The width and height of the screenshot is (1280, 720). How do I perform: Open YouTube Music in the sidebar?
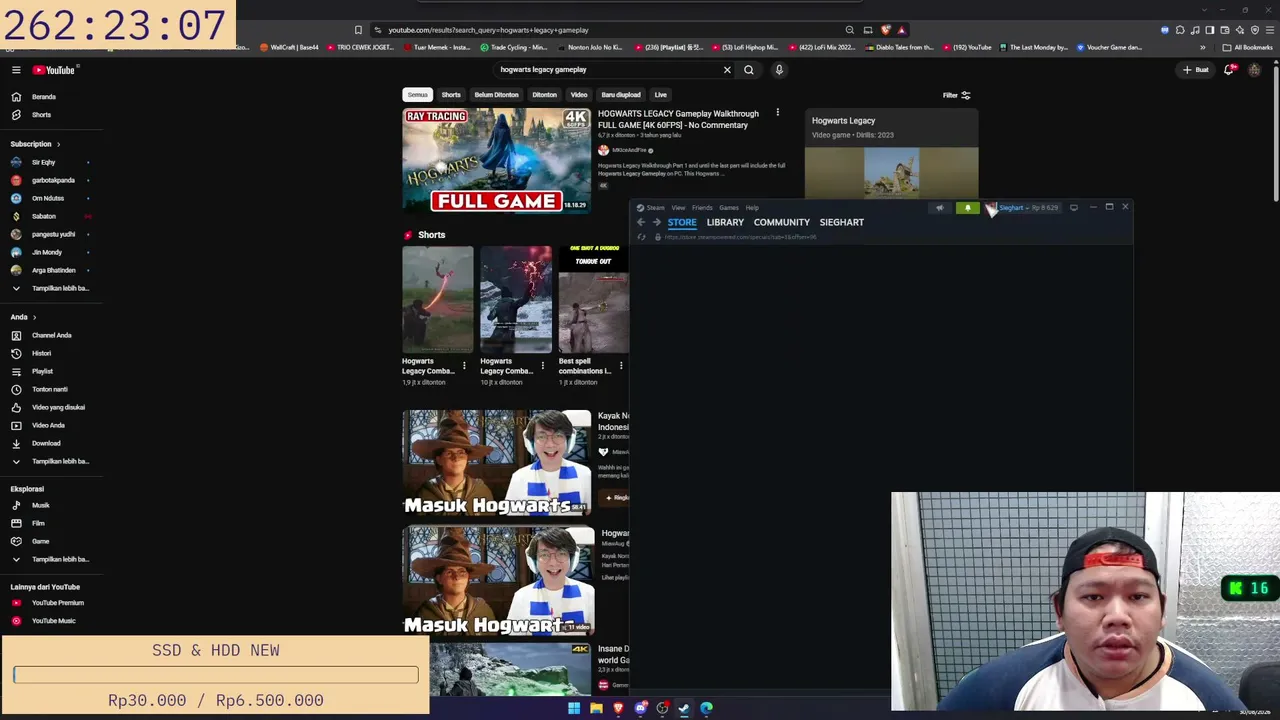pos(53,621)
